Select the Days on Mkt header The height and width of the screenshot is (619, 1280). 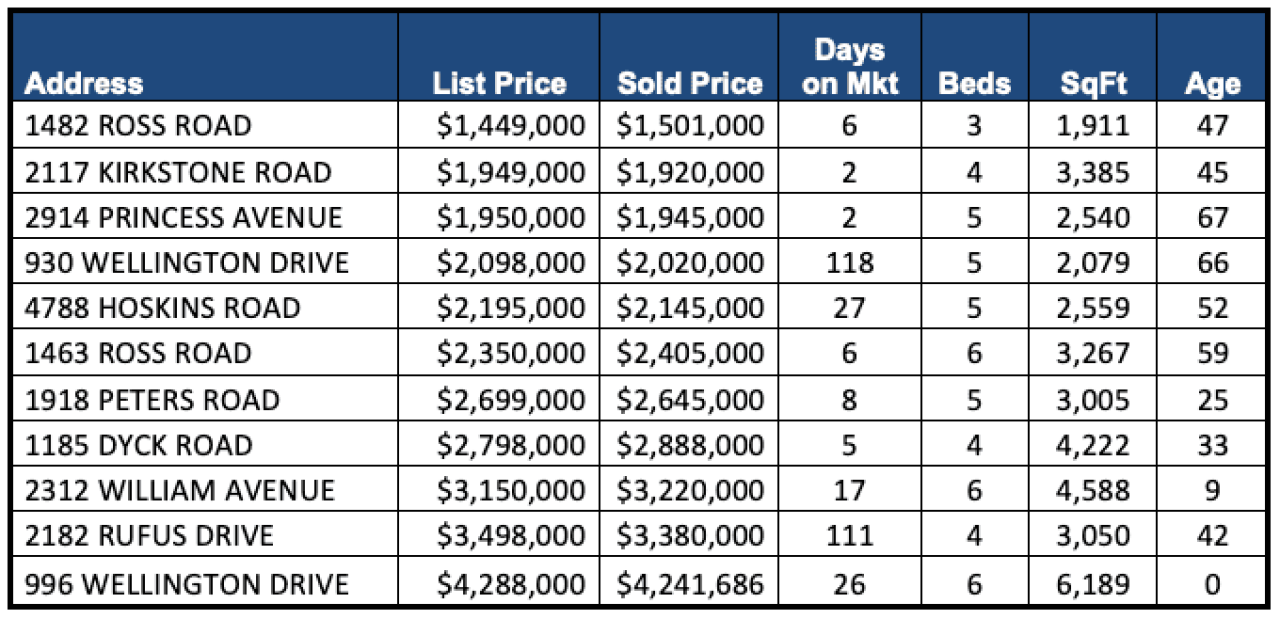pyautogui.click(x=849, y=67)
